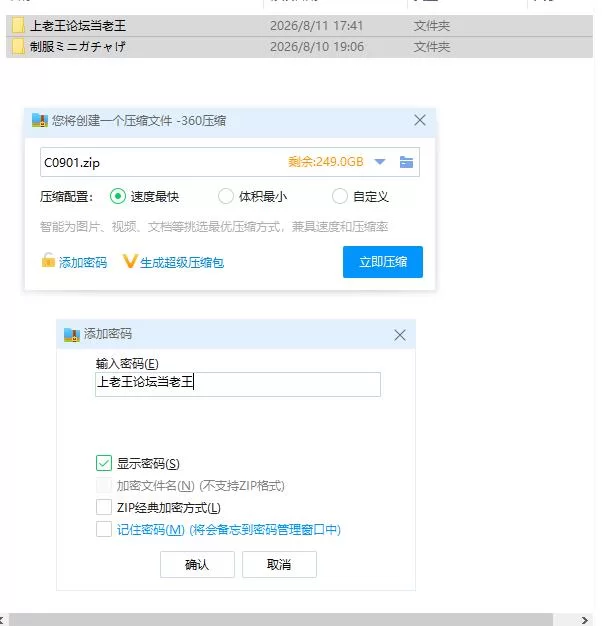This screenshot has width=607, height=626.
Task: Click 输入密码(E) label
Action: pos(127,363)
